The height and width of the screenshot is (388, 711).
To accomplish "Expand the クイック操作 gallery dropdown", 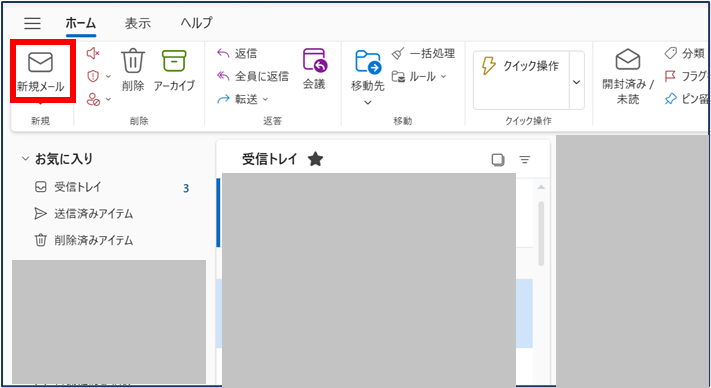I will click(x=576, y=82).
